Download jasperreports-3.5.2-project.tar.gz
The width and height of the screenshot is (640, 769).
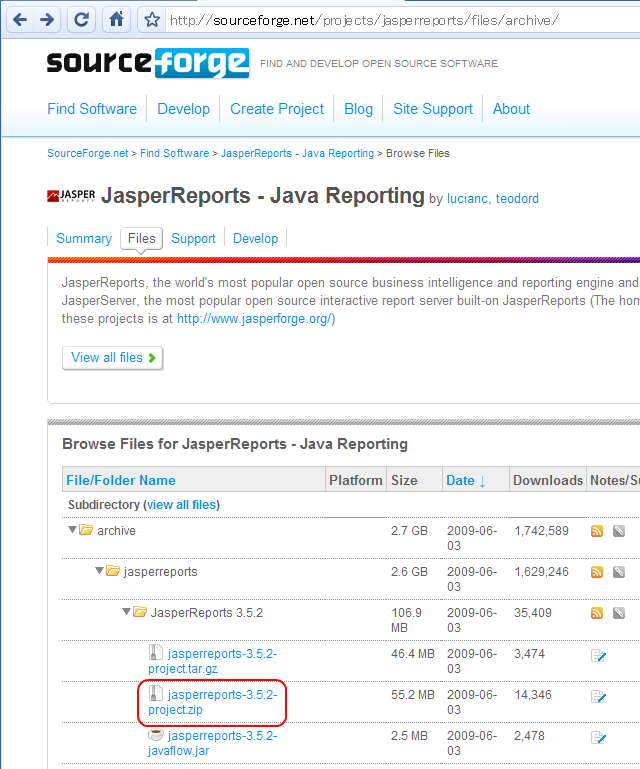[x=213, y=661]
